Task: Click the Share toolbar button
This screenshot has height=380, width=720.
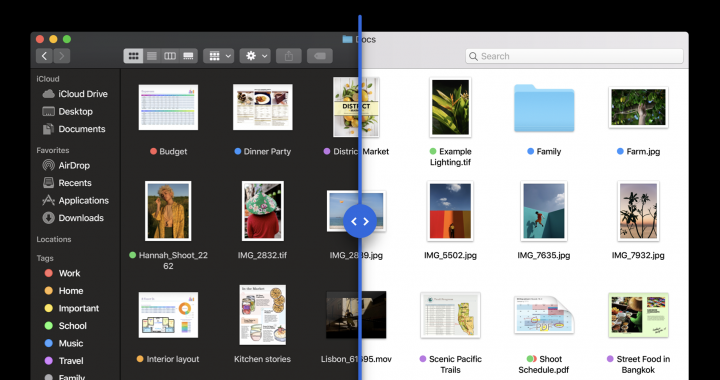Action: 289,56
